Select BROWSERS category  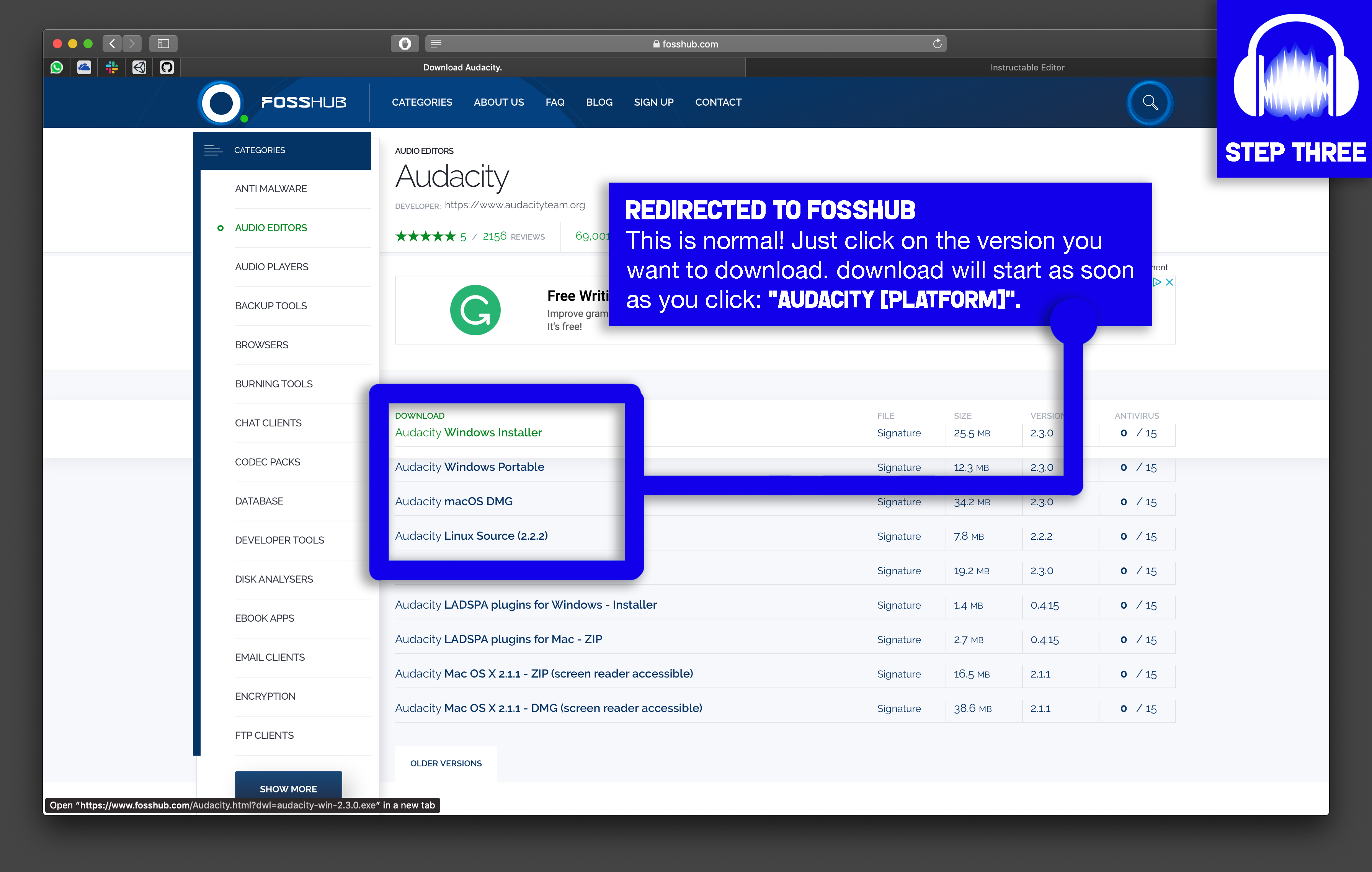pos(261,345)
